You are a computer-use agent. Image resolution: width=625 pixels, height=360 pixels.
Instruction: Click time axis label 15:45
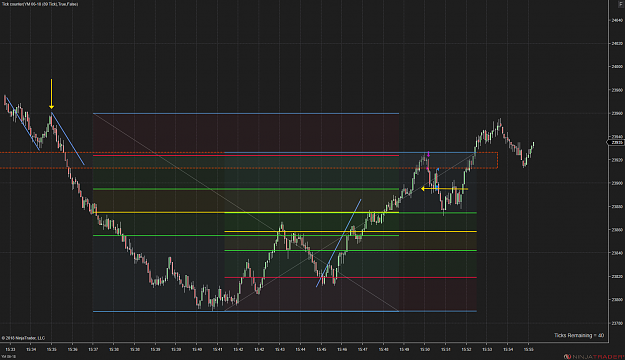321,350
